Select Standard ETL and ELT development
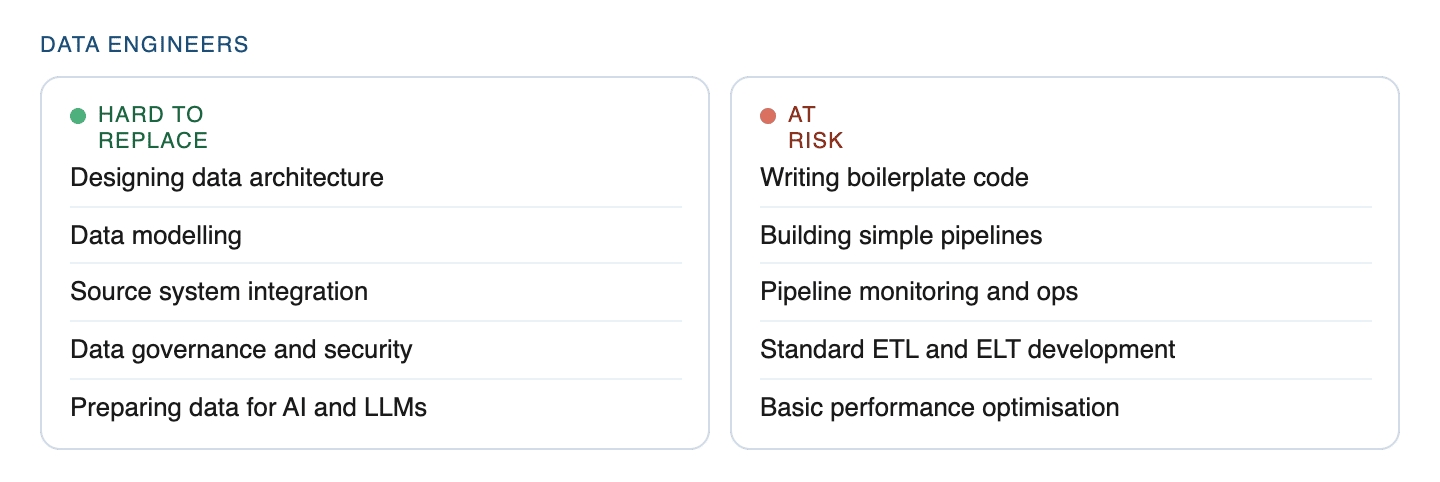This screenshot has height=482, width=1440. coord(967,350)
